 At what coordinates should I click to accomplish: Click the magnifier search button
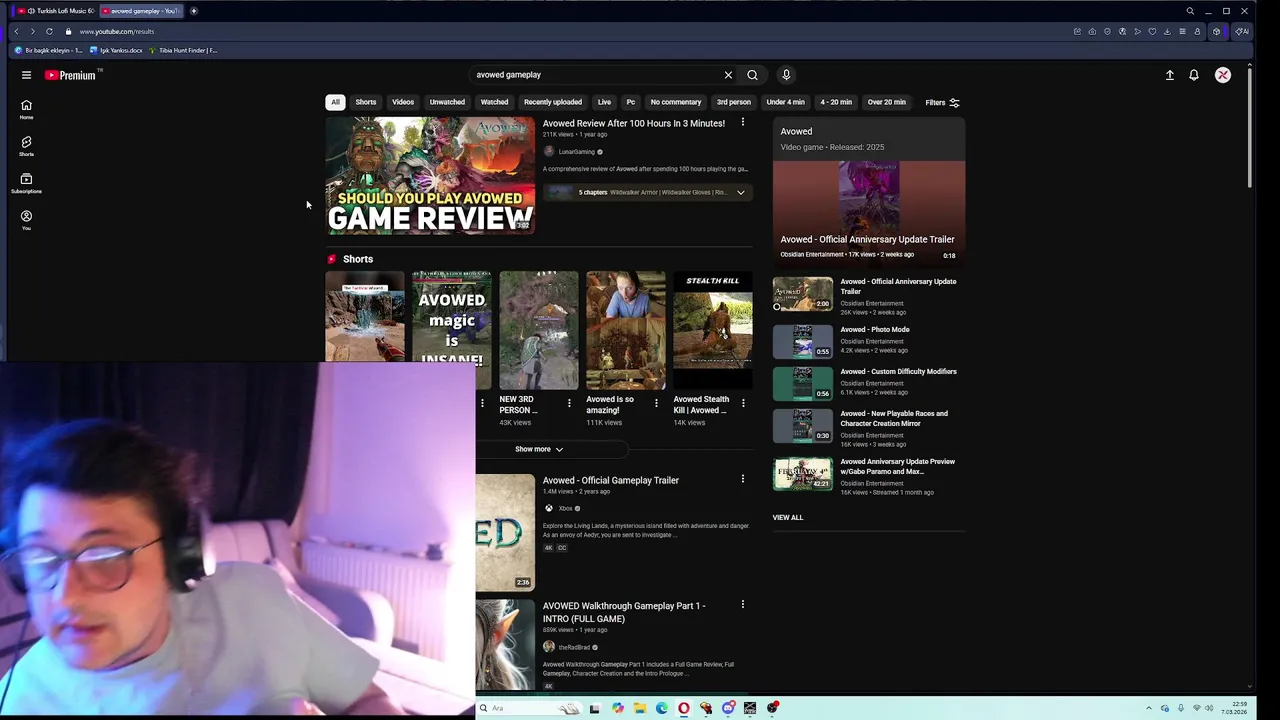(752, 75)
